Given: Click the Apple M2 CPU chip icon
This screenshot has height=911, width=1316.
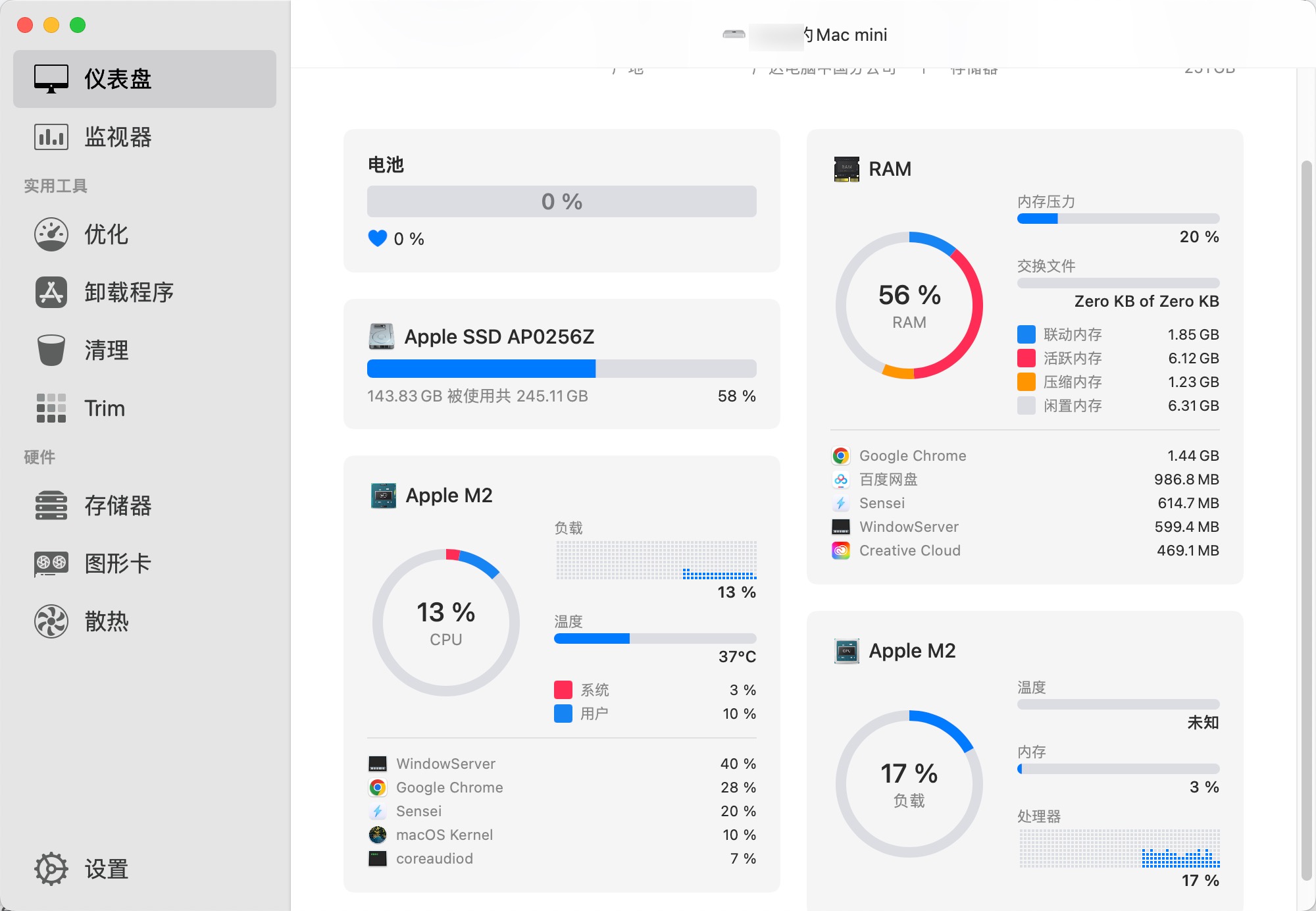Looking at the screenshot, I should click(384, 496).
